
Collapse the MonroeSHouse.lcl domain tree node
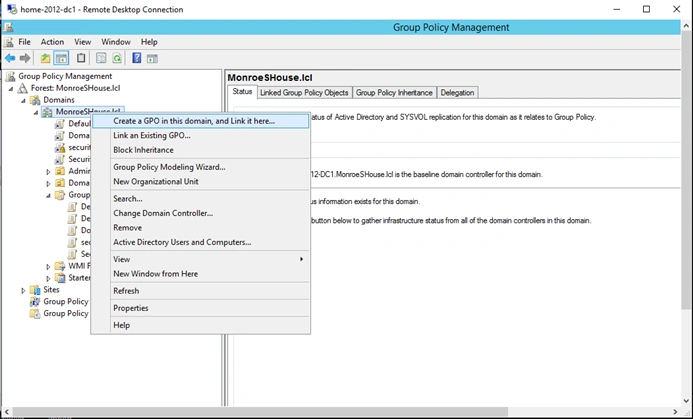click(x=36, y=112)
